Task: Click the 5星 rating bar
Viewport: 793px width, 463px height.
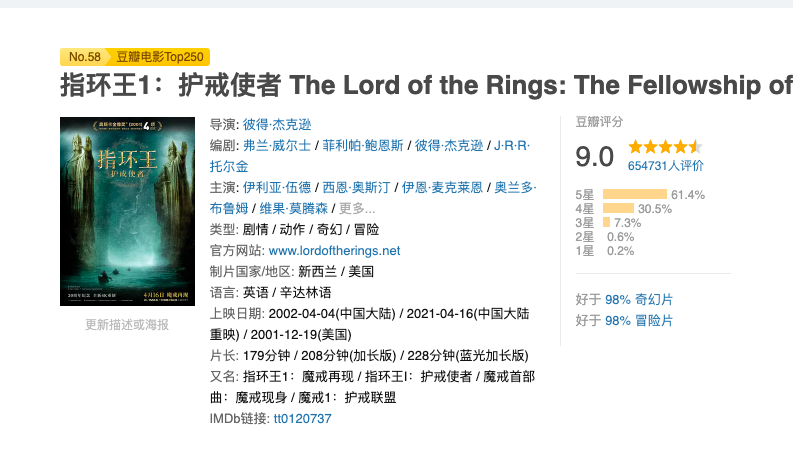Action: point(634,194)
